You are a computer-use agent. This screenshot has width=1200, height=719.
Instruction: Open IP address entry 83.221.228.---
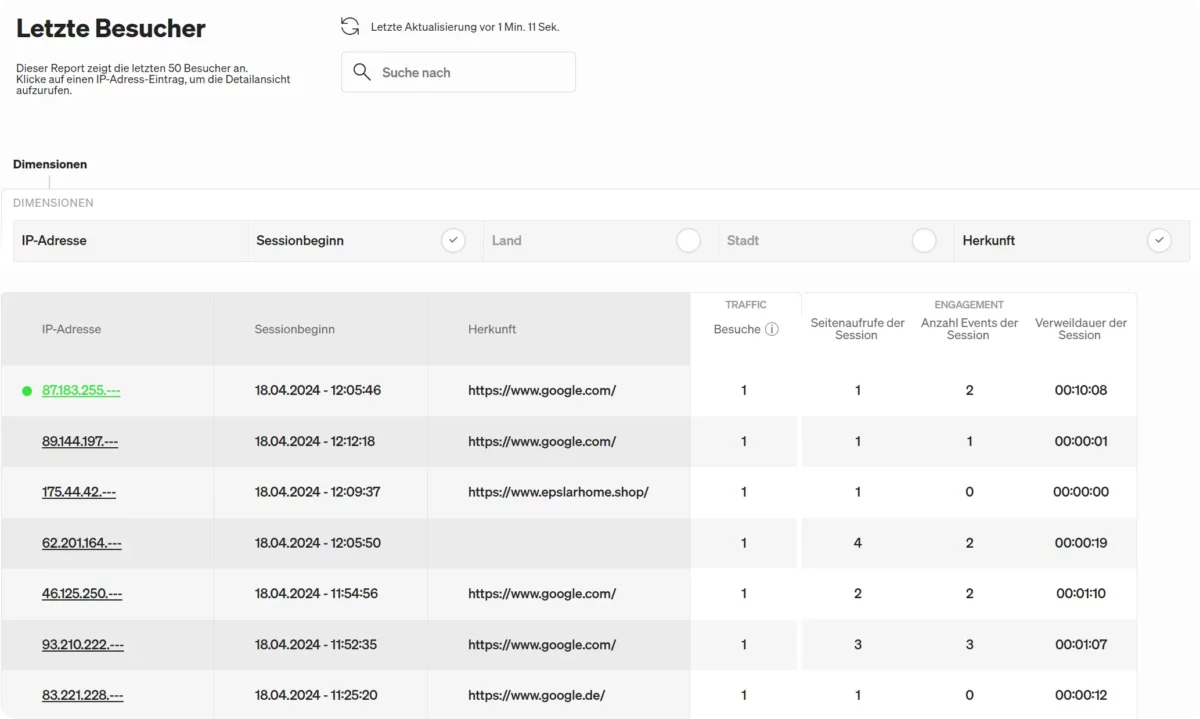pyautogui.click(x=83, y=696)
